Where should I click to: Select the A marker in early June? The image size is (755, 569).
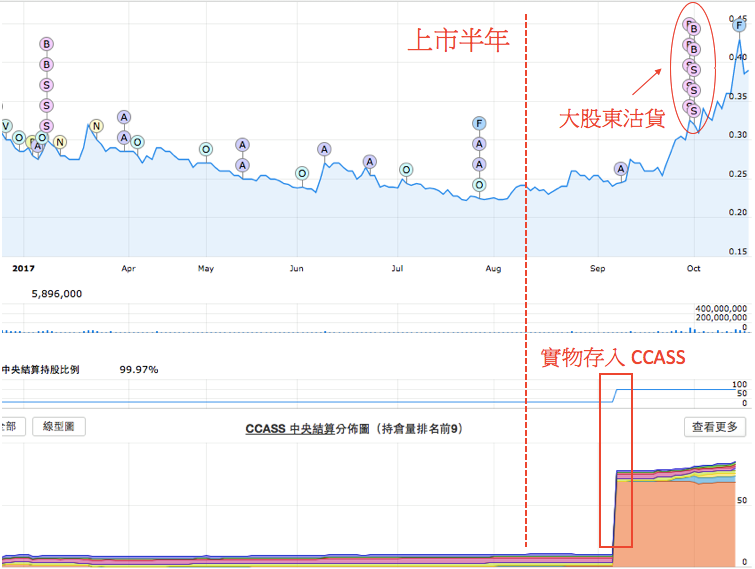(x=324, y=149)
